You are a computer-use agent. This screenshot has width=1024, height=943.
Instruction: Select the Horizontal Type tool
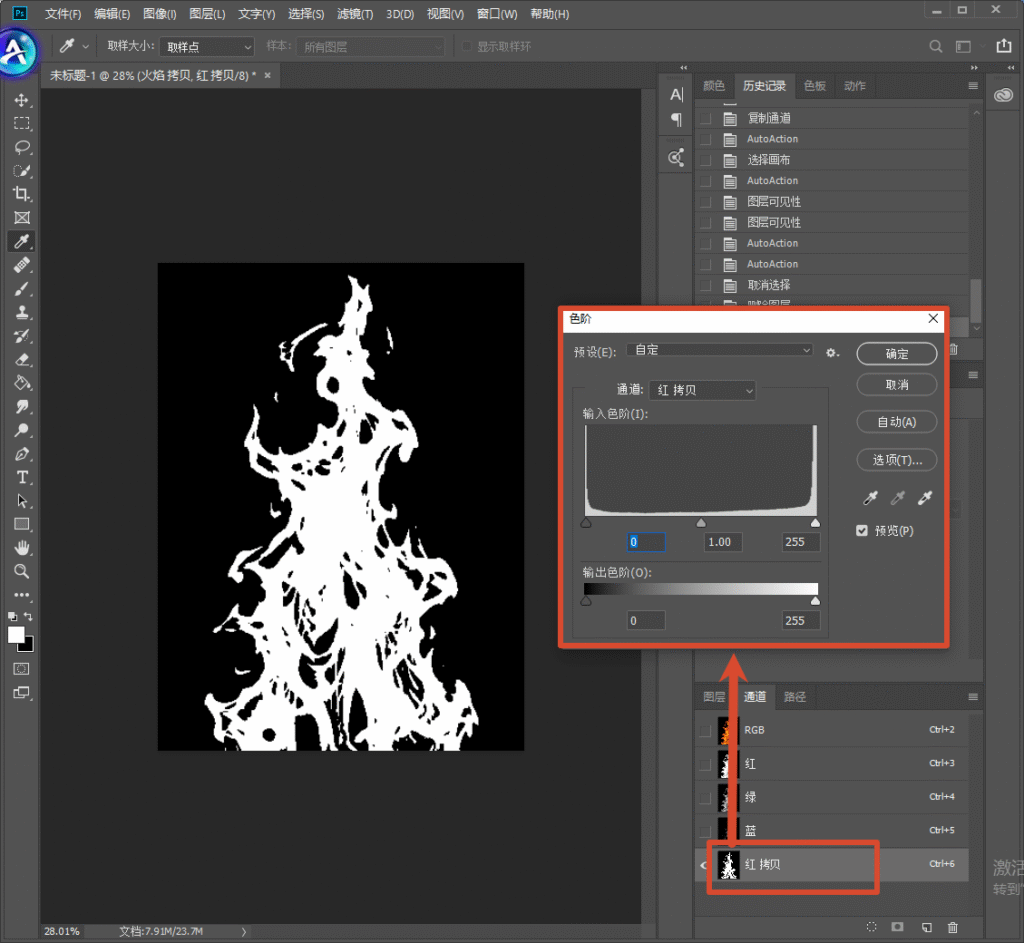22,477
